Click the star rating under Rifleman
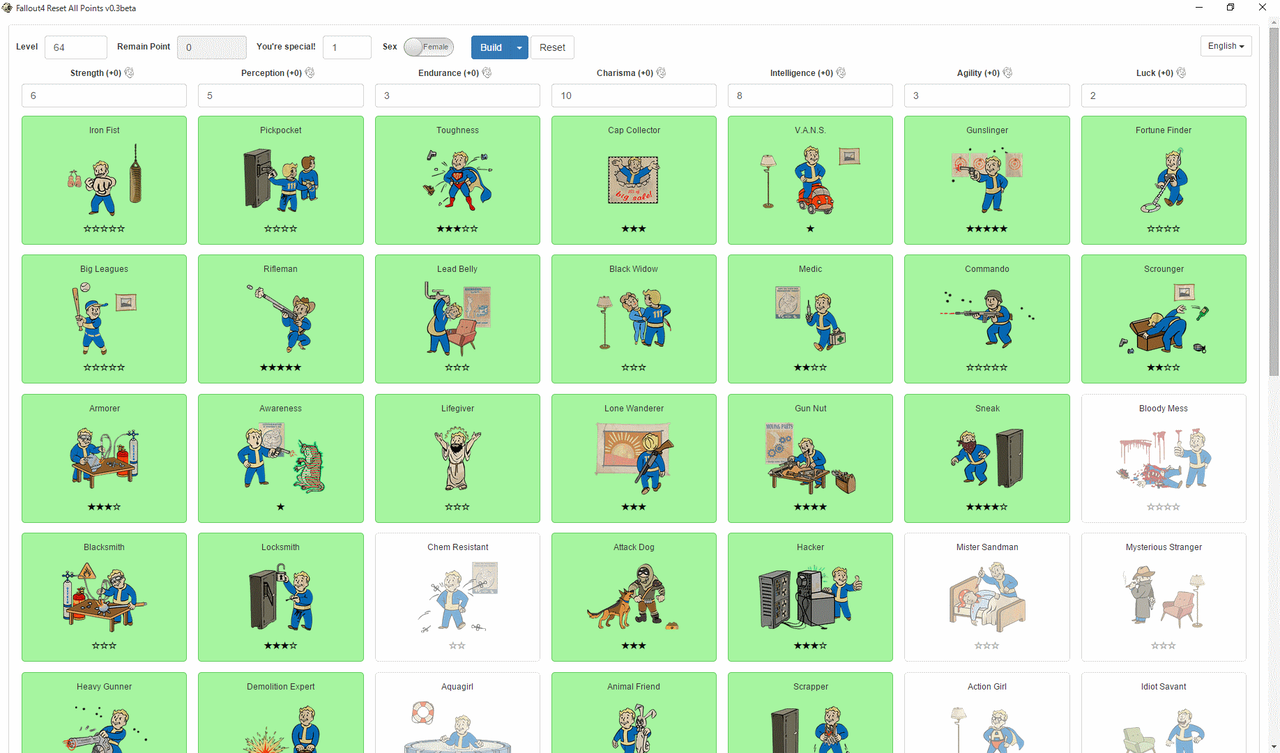The height and width of the screenshot is (753, 1280). click(x=281, y=368)
